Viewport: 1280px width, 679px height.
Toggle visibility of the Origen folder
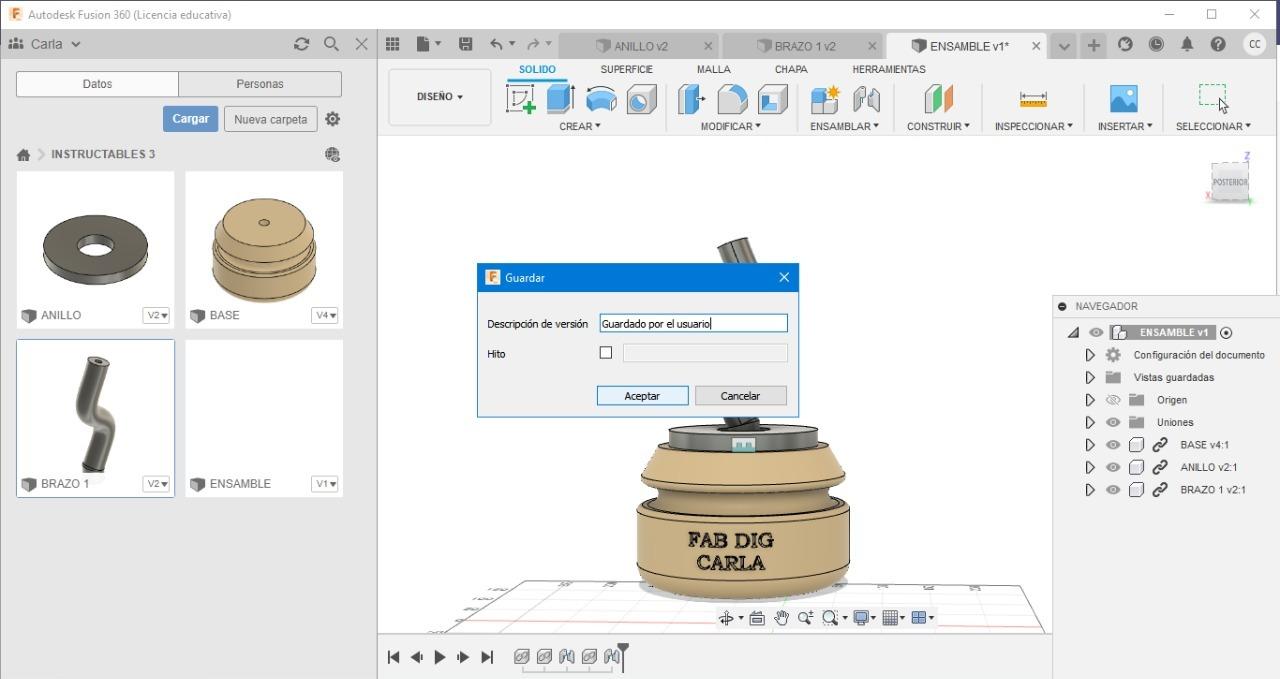[x=1112, y=400]
